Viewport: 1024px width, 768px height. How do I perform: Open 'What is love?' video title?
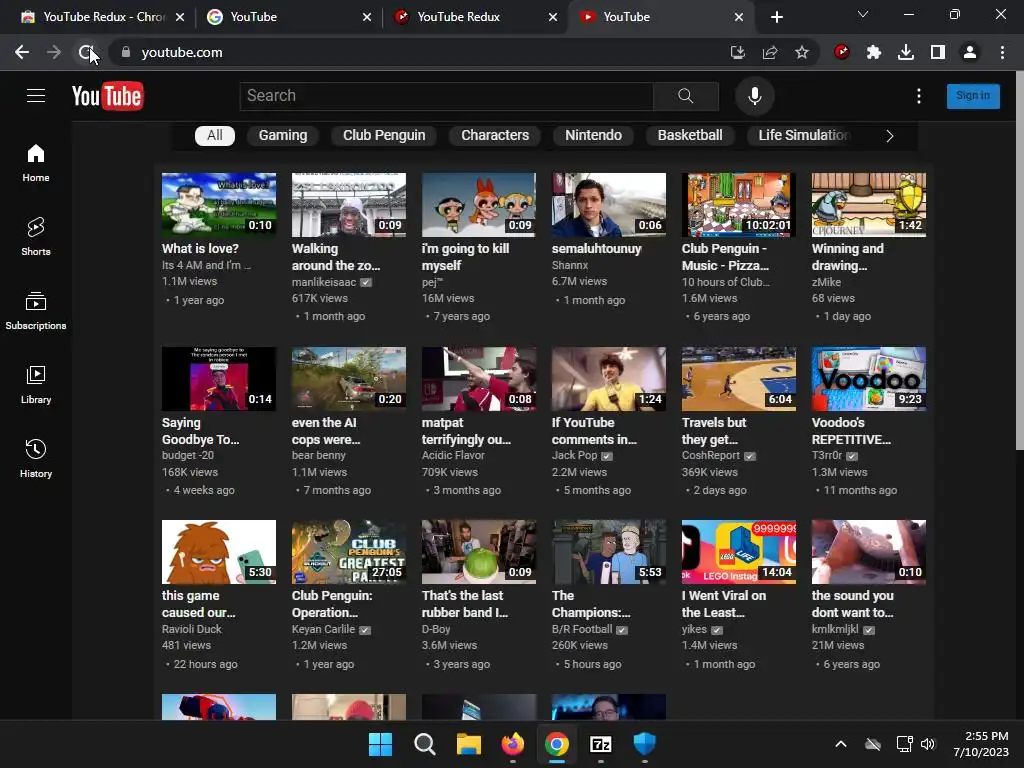coord(200,249)
